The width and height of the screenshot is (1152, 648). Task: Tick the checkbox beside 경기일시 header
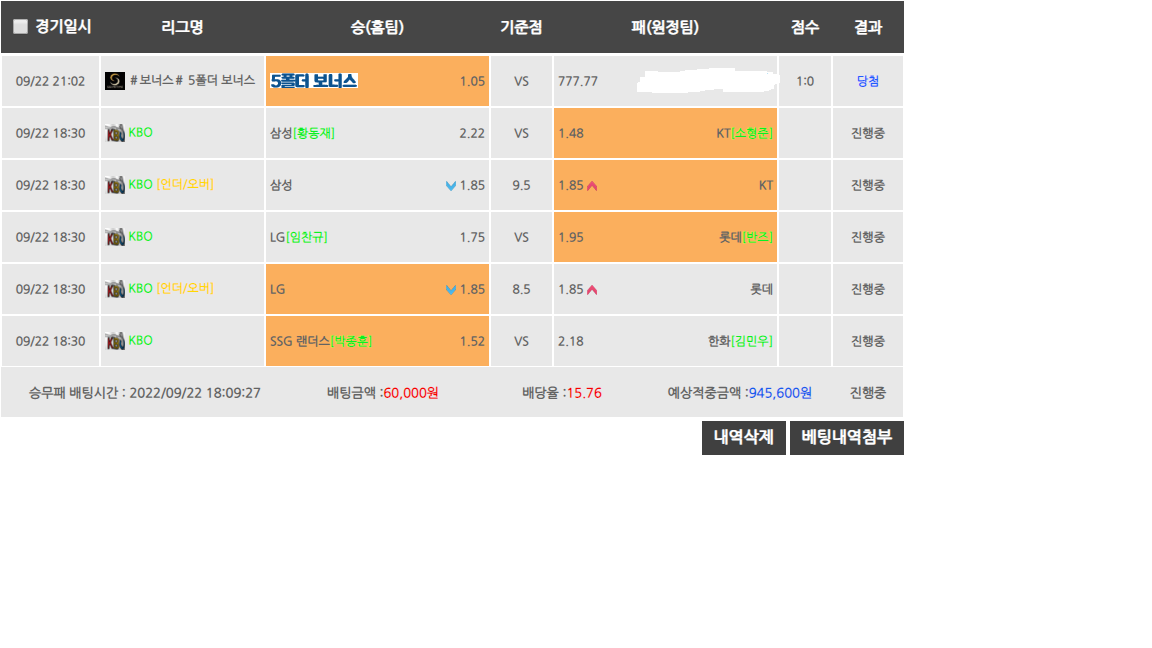pyautogui.click(x=21, y=26)
